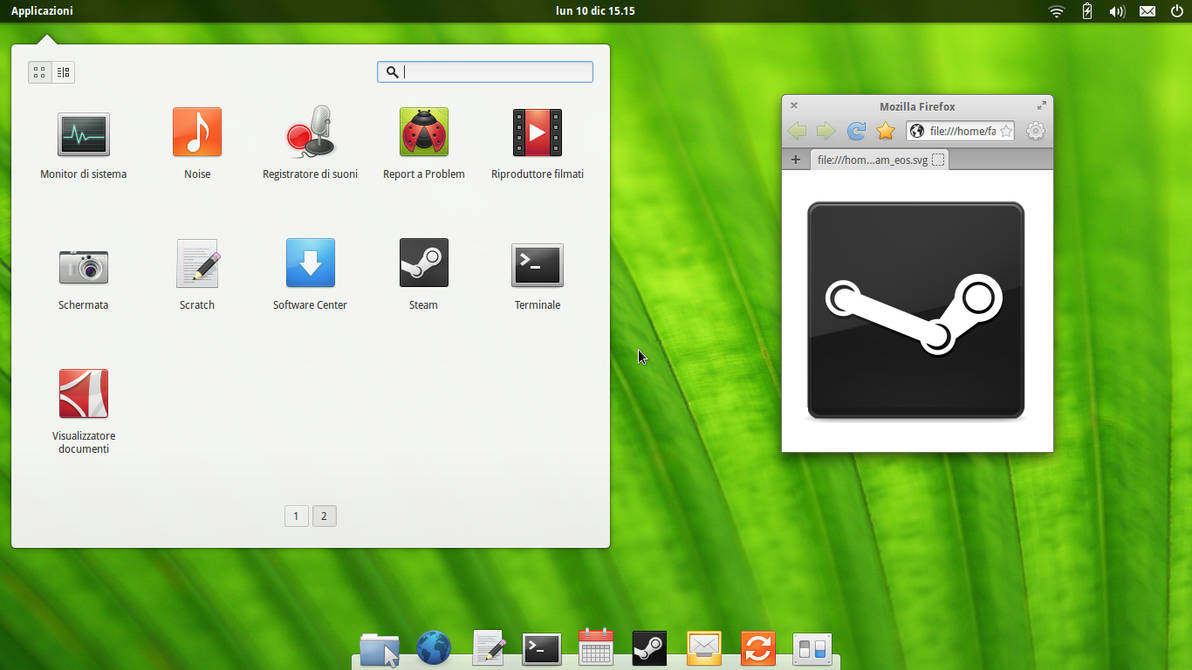Switch the launcher to grid view
The height and width of the screenshot is (670, 1192).
(x=39, y=71)
